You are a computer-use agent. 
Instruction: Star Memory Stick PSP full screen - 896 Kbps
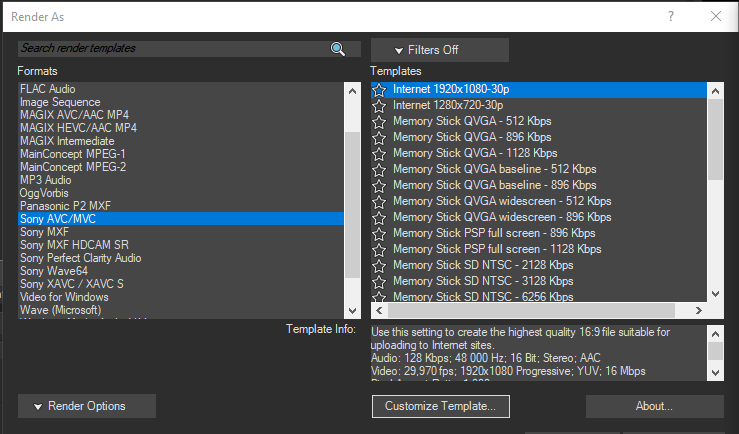point(379,233)
